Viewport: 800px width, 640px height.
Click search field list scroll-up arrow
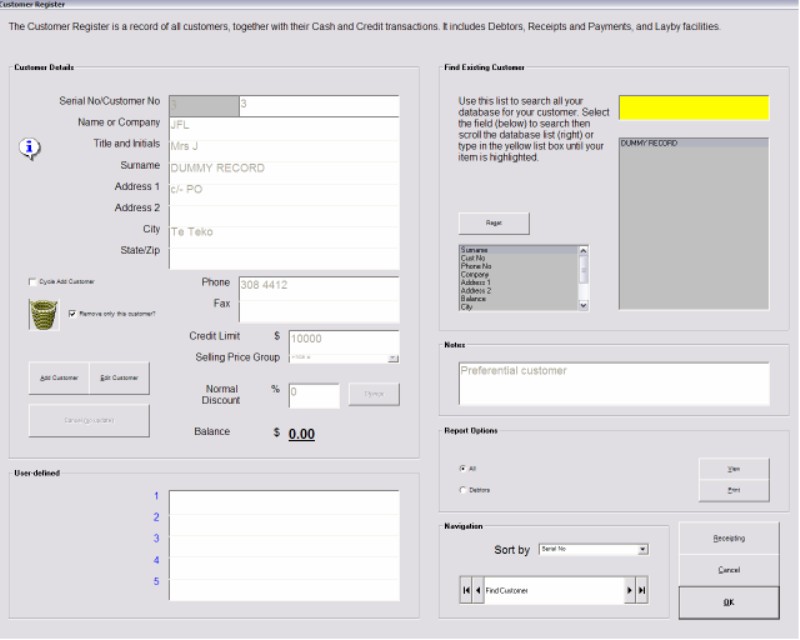click(x=585, y=250)
